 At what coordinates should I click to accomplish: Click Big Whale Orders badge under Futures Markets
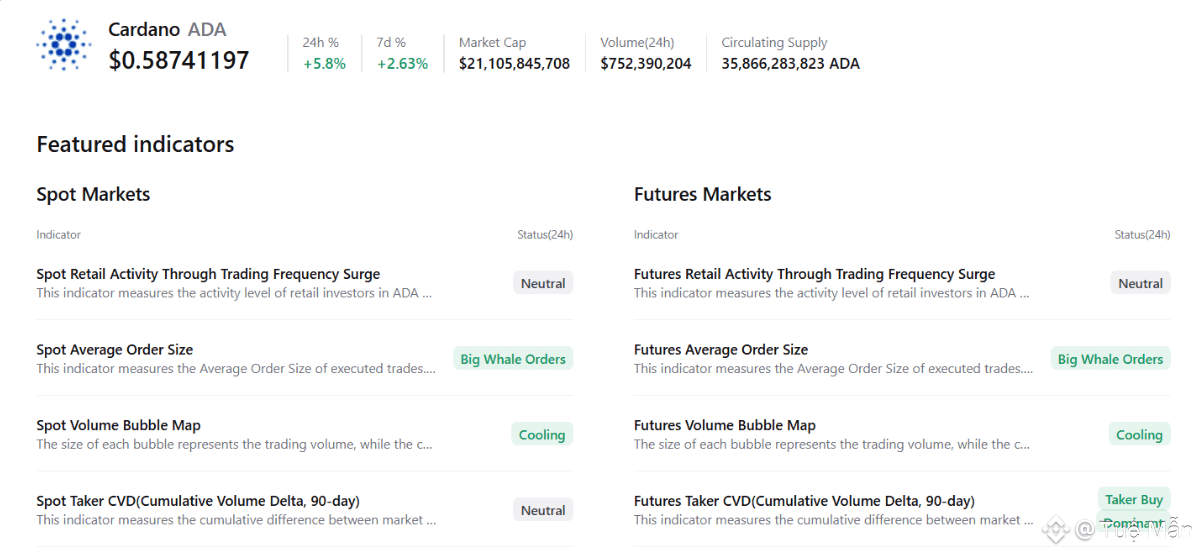click(x=1110, y=359)
